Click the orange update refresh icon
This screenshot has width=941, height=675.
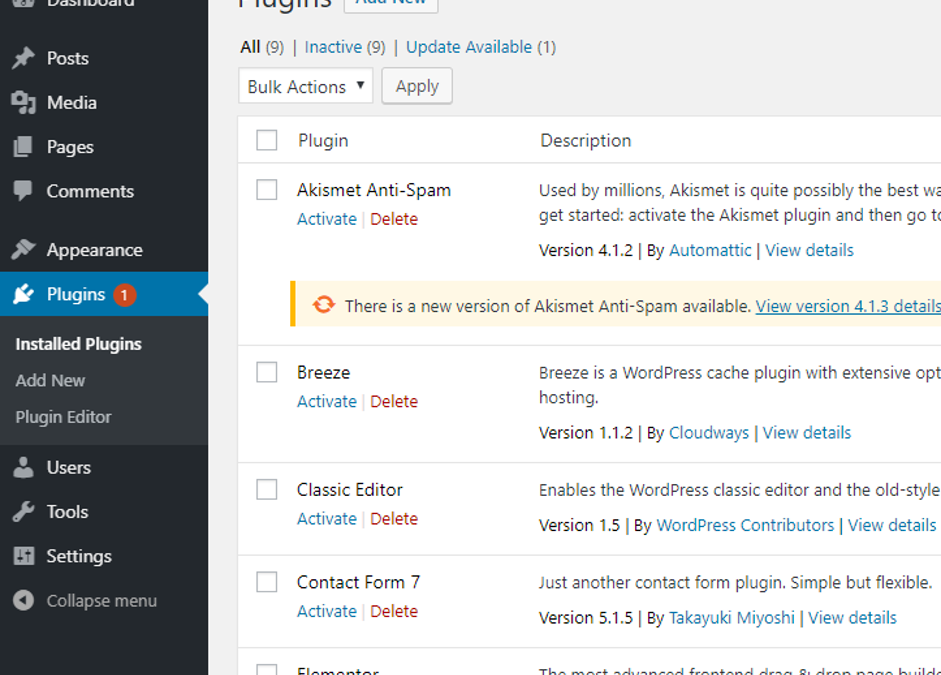click(x=323, y=305)
